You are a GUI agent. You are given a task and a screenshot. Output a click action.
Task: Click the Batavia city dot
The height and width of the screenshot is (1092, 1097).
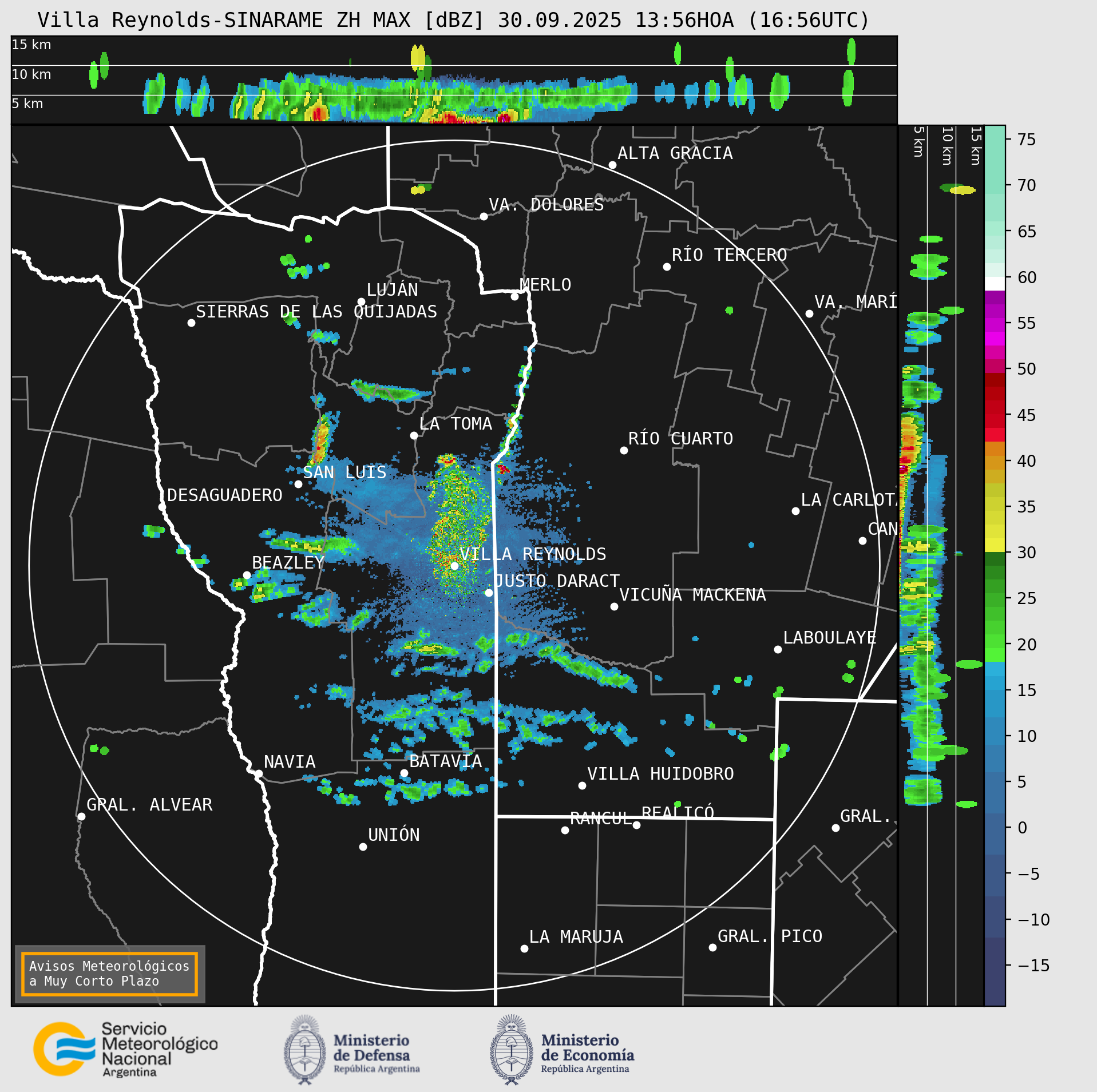click(404, 773)
